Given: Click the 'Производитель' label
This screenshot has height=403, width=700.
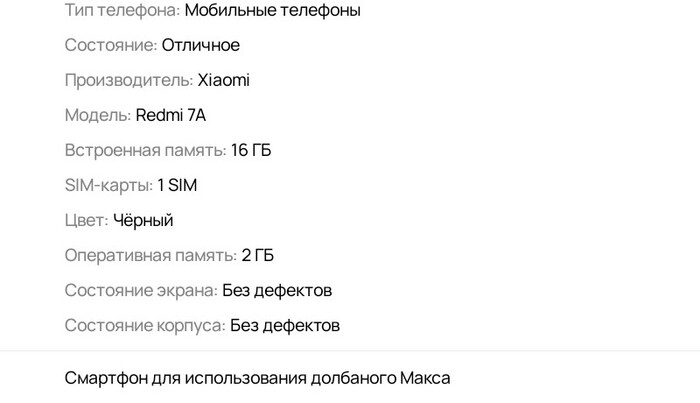Looking at the screenshot, I should point(126,80).
